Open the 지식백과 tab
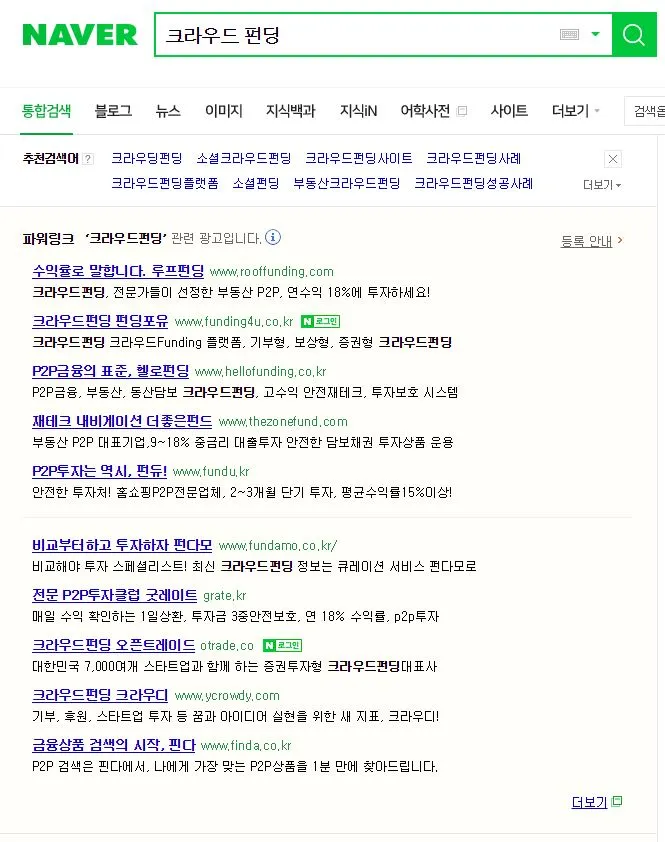665x842 pixels. (x=291, y=111)
